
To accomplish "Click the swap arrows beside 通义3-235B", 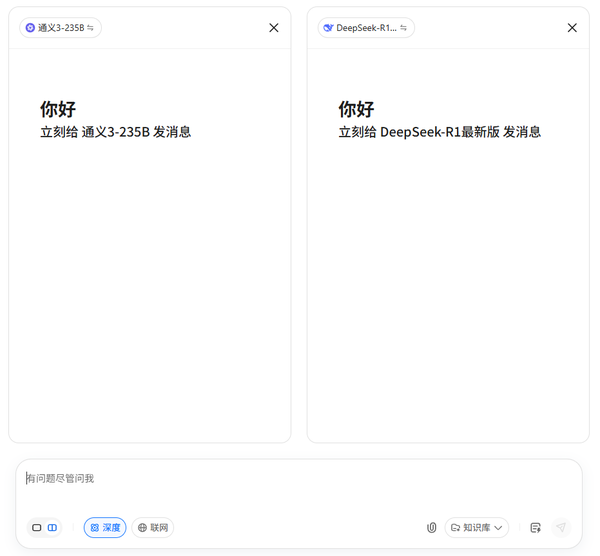I will click(91, 28).
